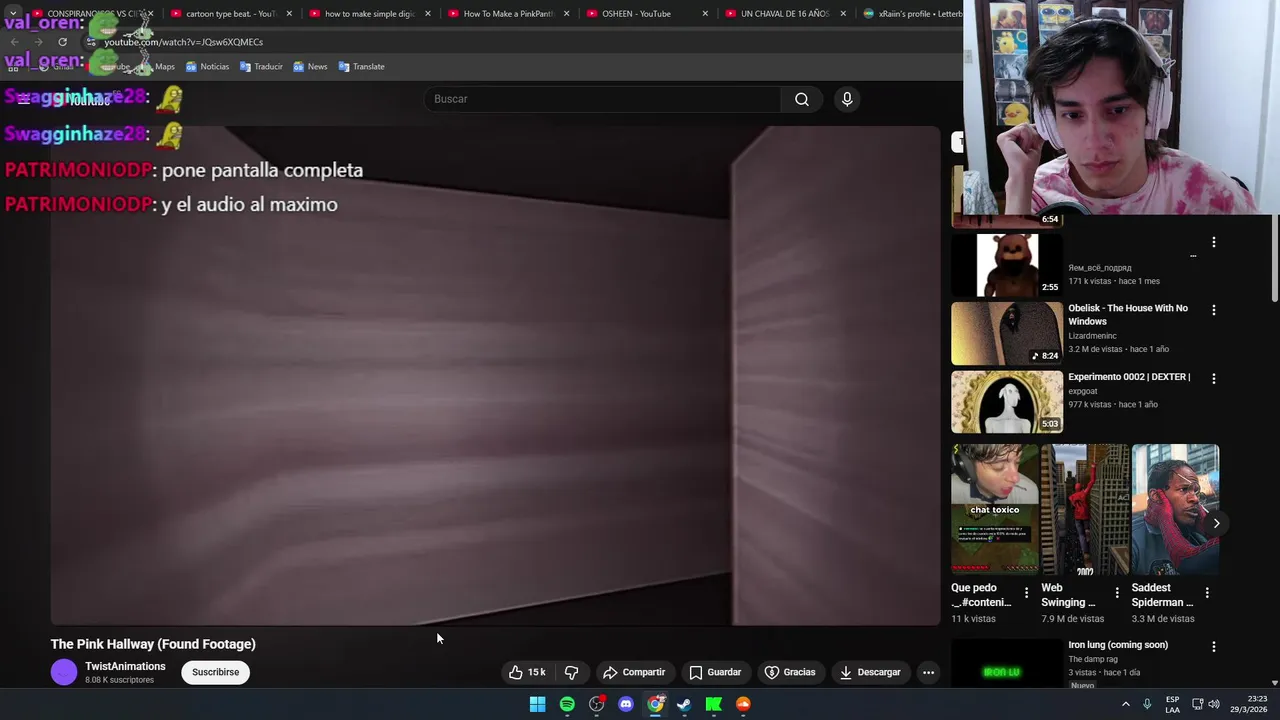The width and height of the screenshot is (1280, 720).
Task: Click the TwistAnimations channel avatar
Action: [64, 672]
